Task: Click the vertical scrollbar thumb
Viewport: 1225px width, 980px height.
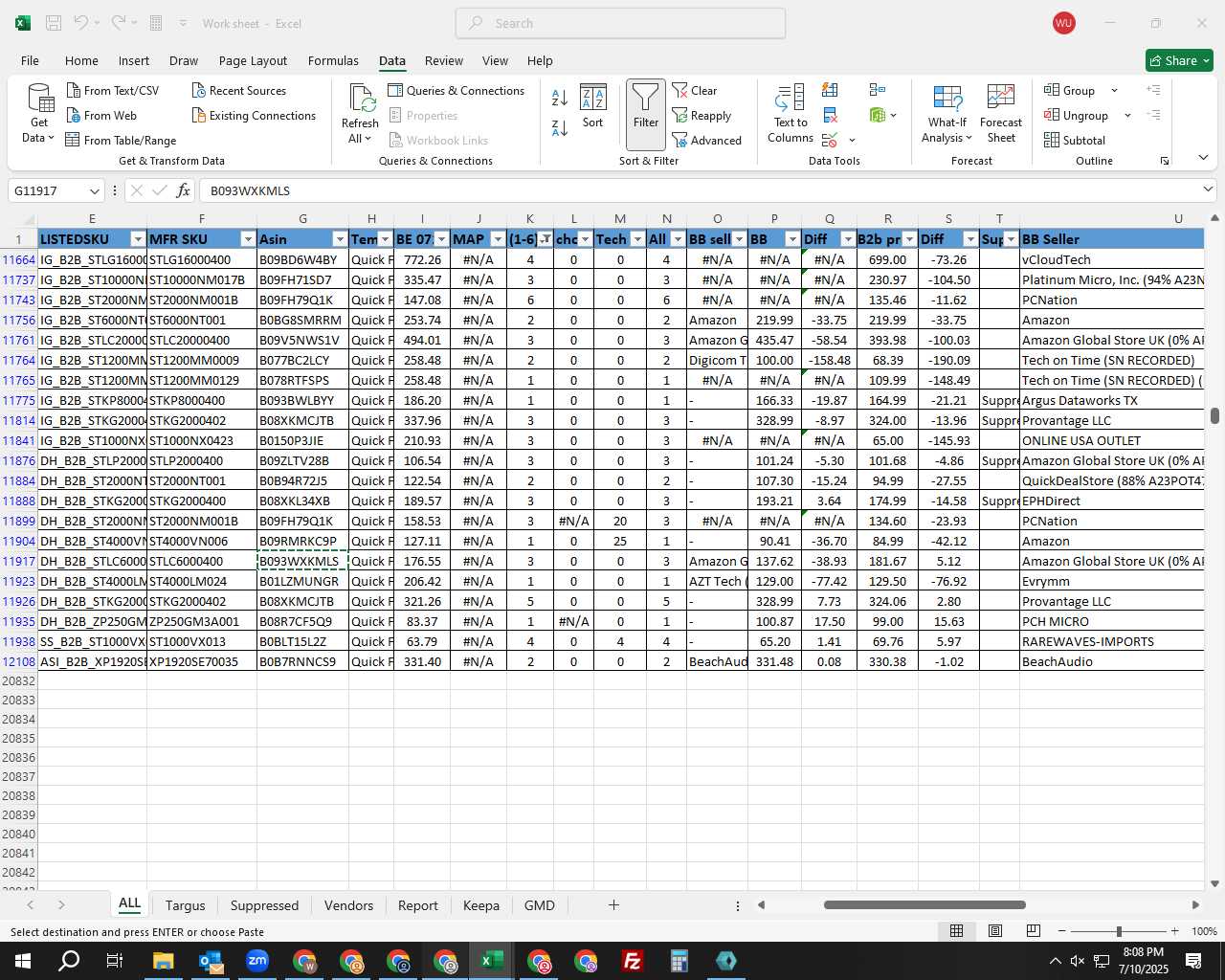Action: [x=1214, y=416]
